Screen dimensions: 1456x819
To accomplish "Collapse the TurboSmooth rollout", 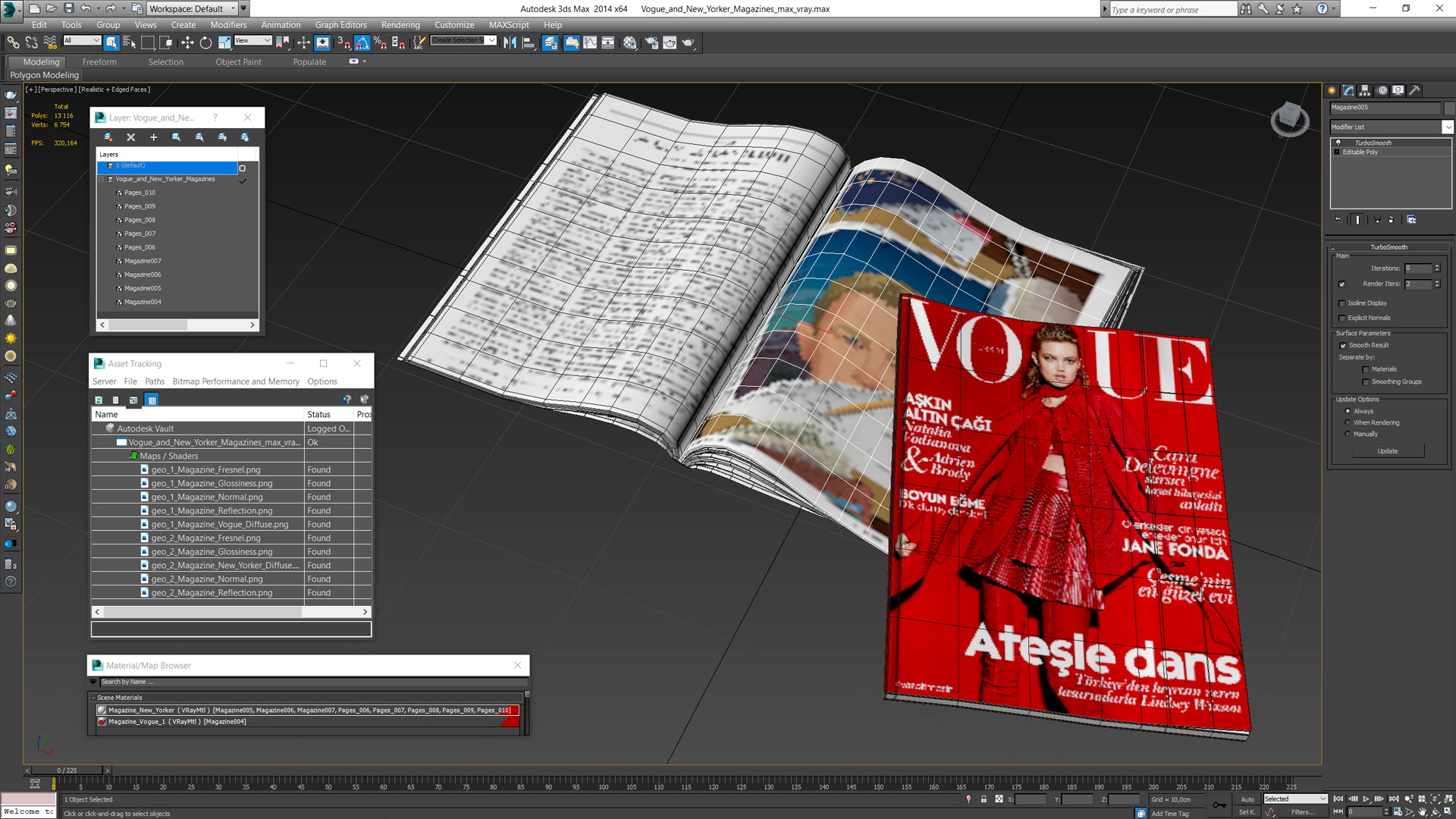I will (x=1389, y=247).
